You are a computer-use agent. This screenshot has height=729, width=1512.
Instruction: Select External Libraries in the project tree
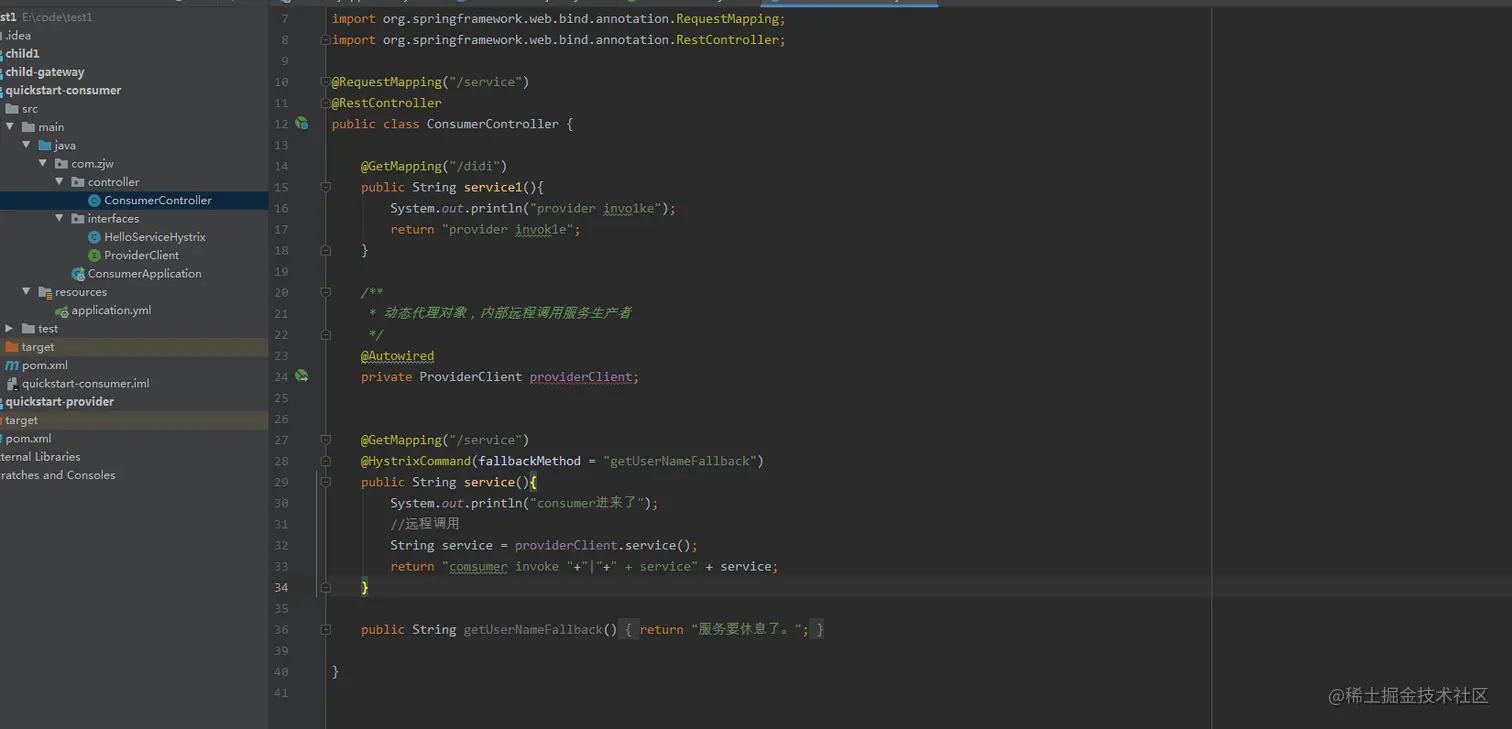click(x=40, y=457)
